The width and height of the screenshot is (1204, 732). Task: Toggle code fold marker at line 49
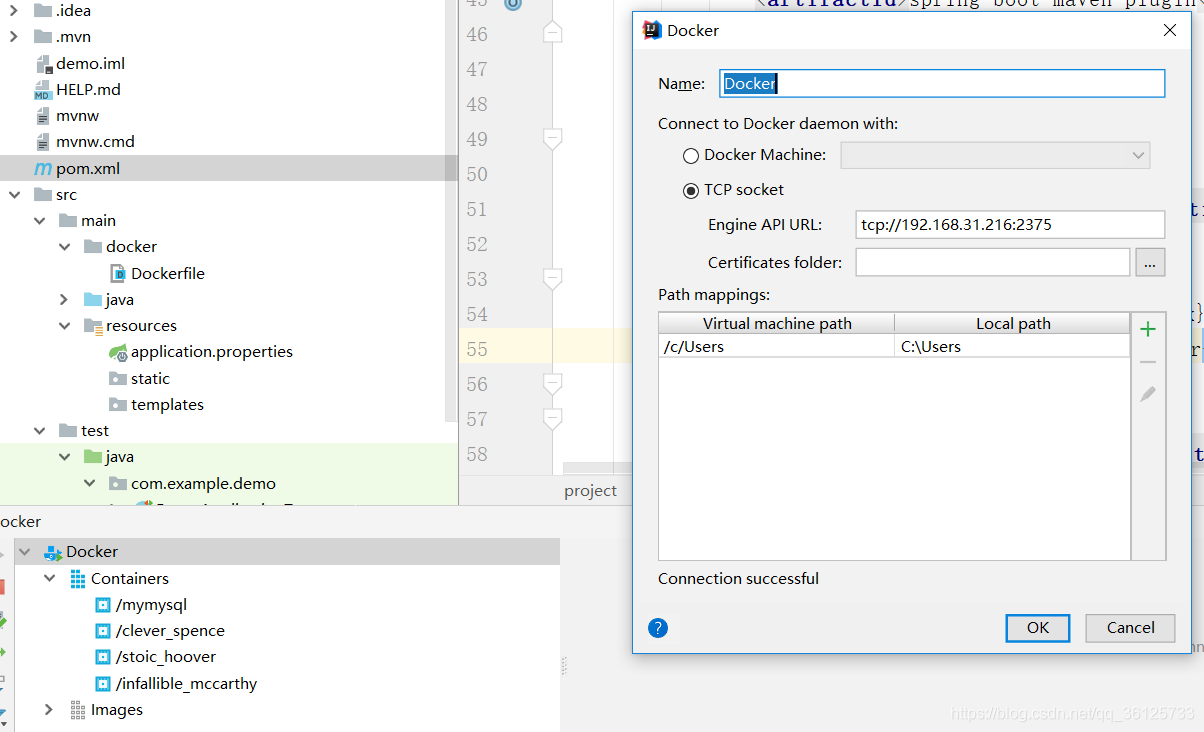tap(552, 138)
